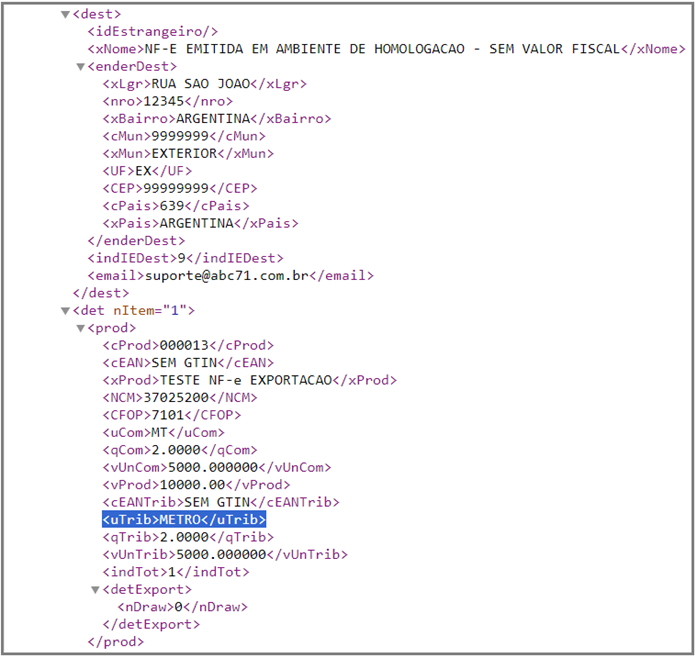Click the highlighted uTrib METRO line
The image size is (697, 658).
184,520
